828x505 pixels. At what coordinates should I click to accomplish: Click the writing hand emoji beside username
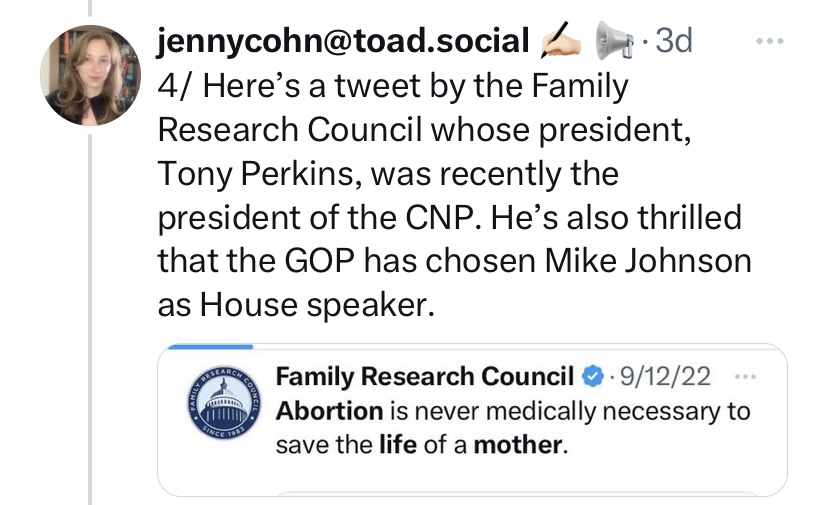561,41
